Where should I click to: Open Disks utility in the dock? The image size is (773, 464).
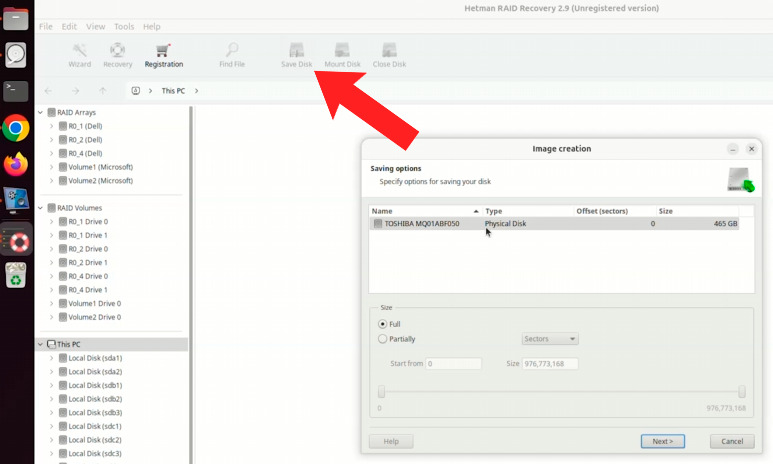(16, 55)
